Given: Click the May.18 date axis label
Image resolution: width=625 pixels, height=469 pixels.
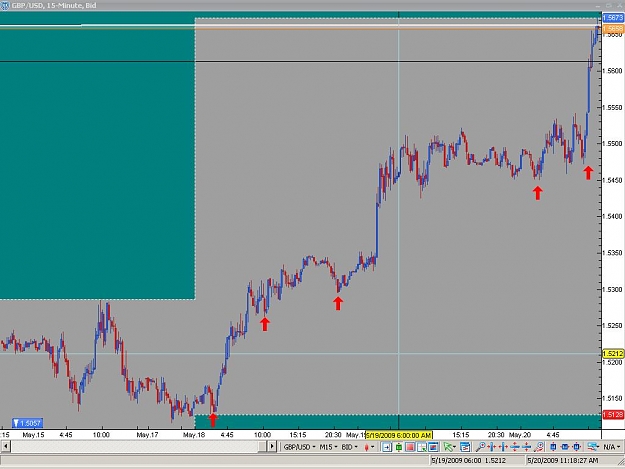Looking at the screenshot, I should coord(194,435).
